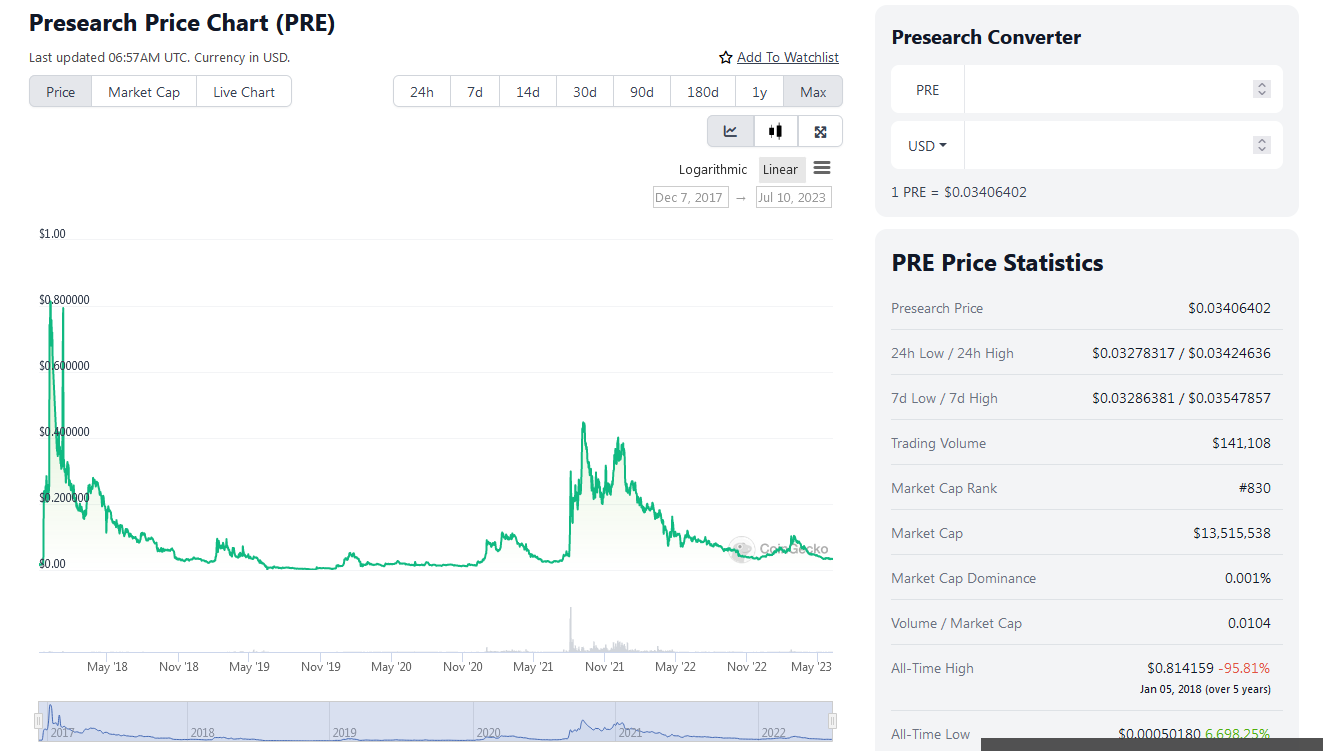Select the 24h time range button

click(x=422, y=92)
